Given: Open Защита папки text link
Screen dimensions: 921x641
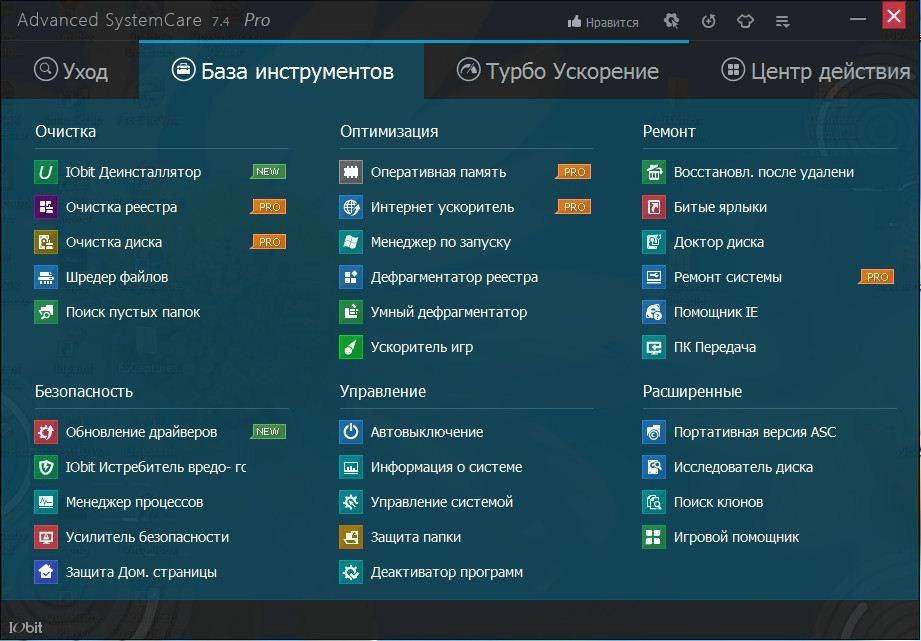Looking at the screenshot, I should click(x=415, y=537).
